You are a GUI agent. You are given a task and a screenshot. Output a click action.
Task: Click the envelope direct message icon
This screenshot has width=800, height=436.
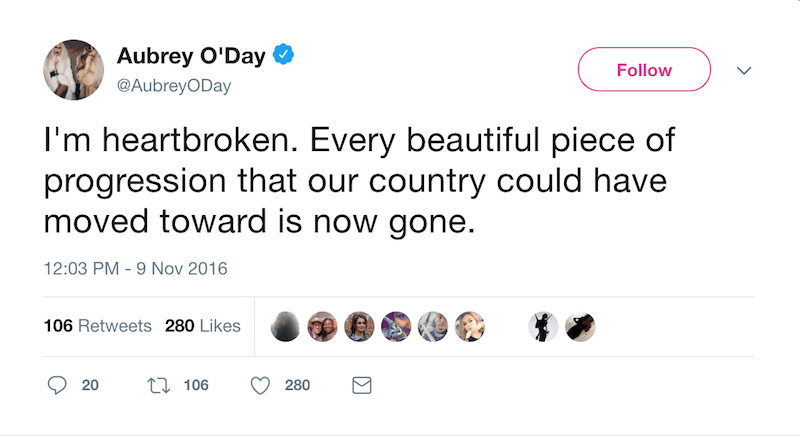363,385
